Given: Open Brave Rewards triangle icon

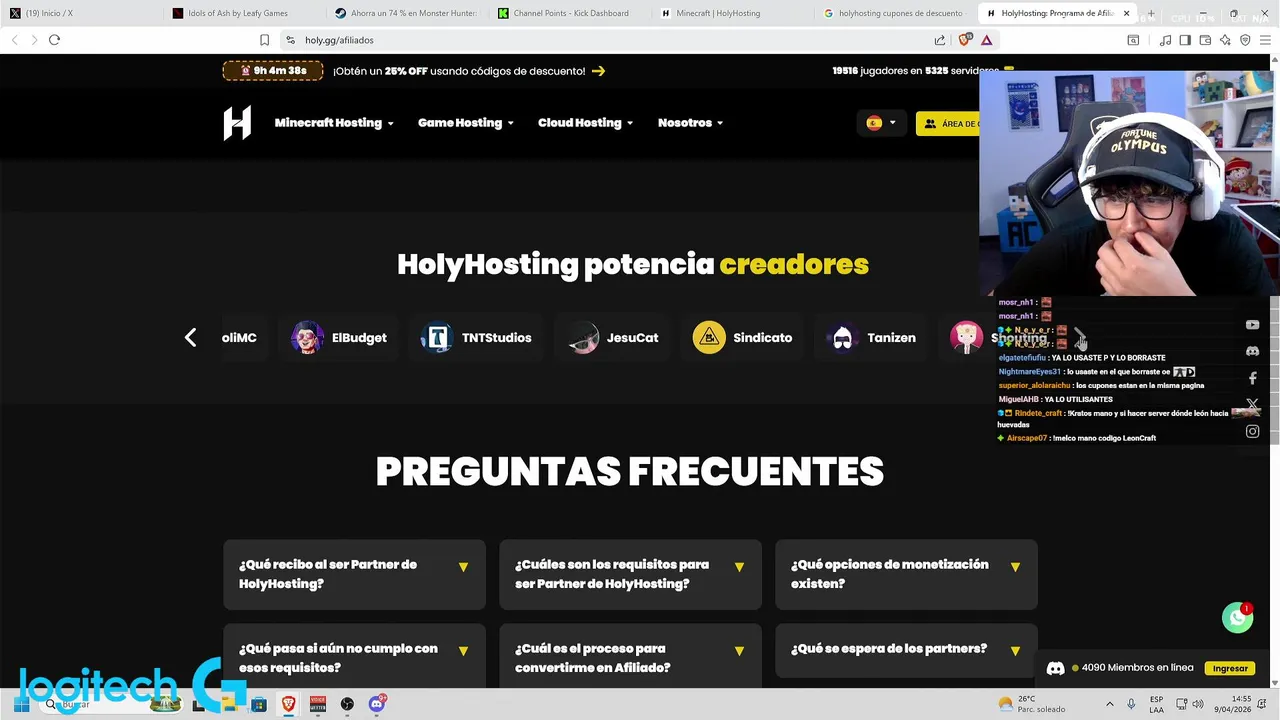Looking at the screenshot, I should coord(986,40).
